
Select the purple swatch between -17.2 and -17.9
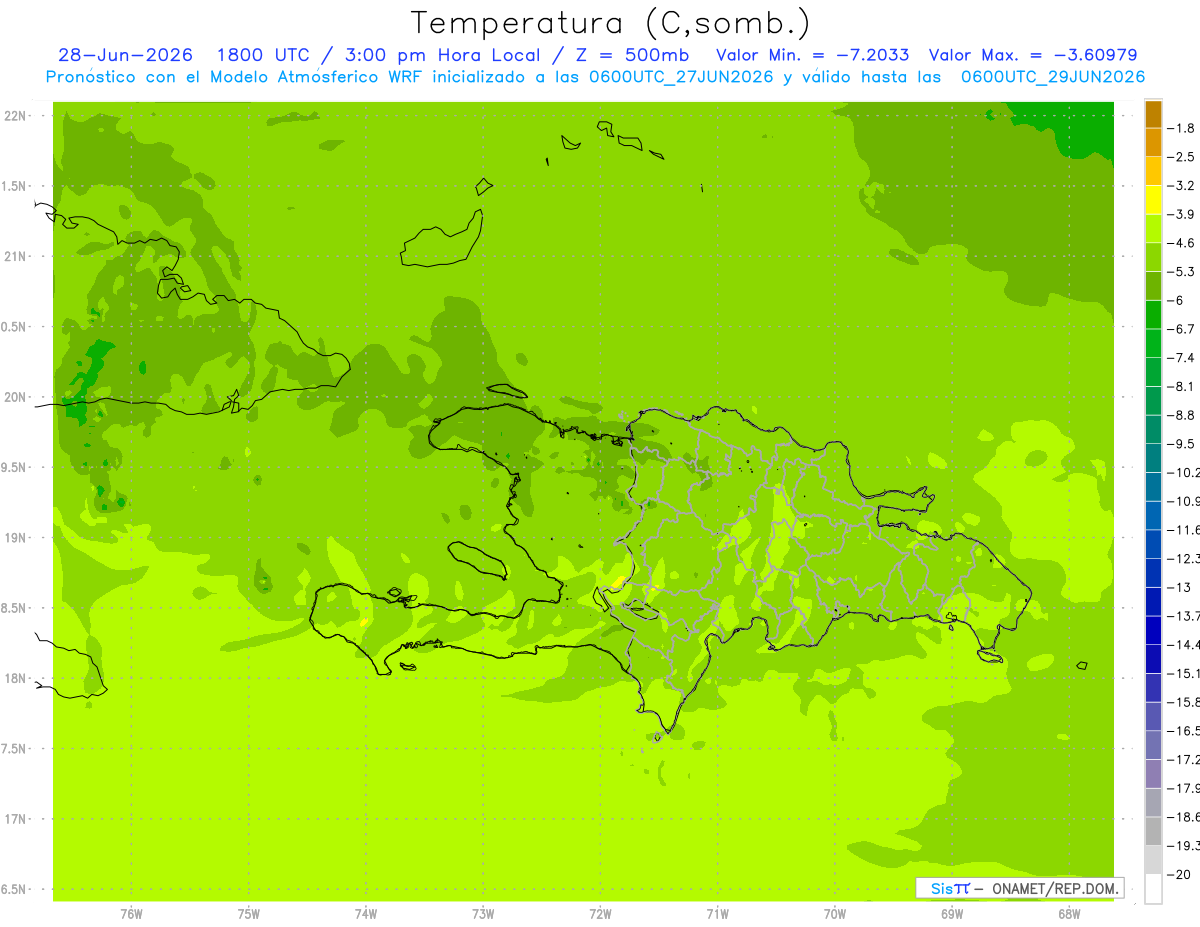[1153, 773]
